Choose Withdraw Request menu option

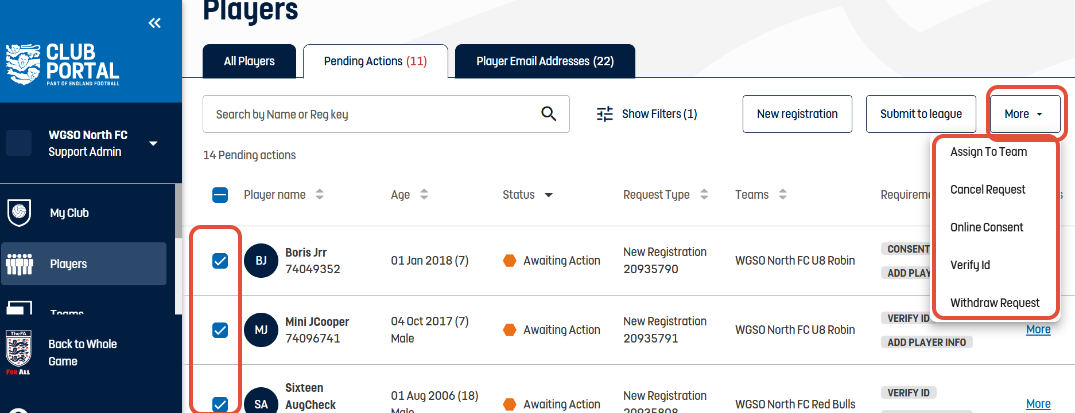click(x=995, y=303)
